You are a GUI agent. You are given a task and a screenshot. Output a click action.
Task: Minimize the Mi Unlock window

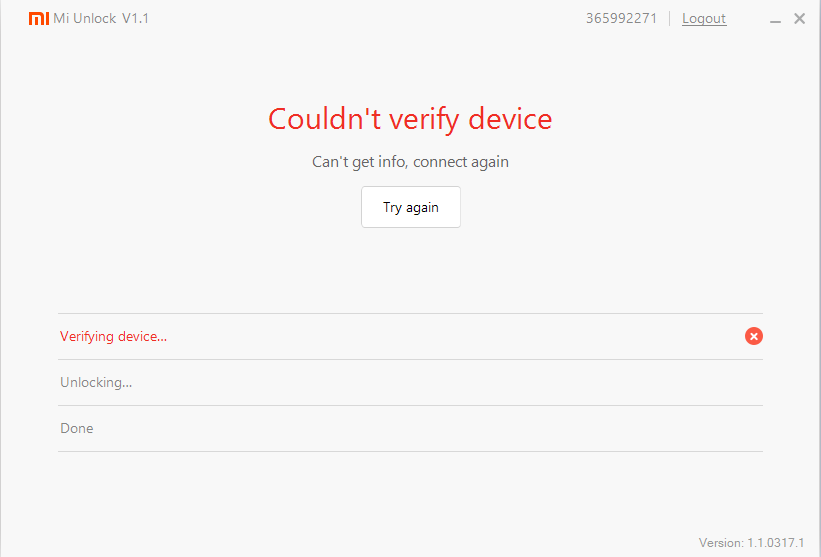point(777,19)
